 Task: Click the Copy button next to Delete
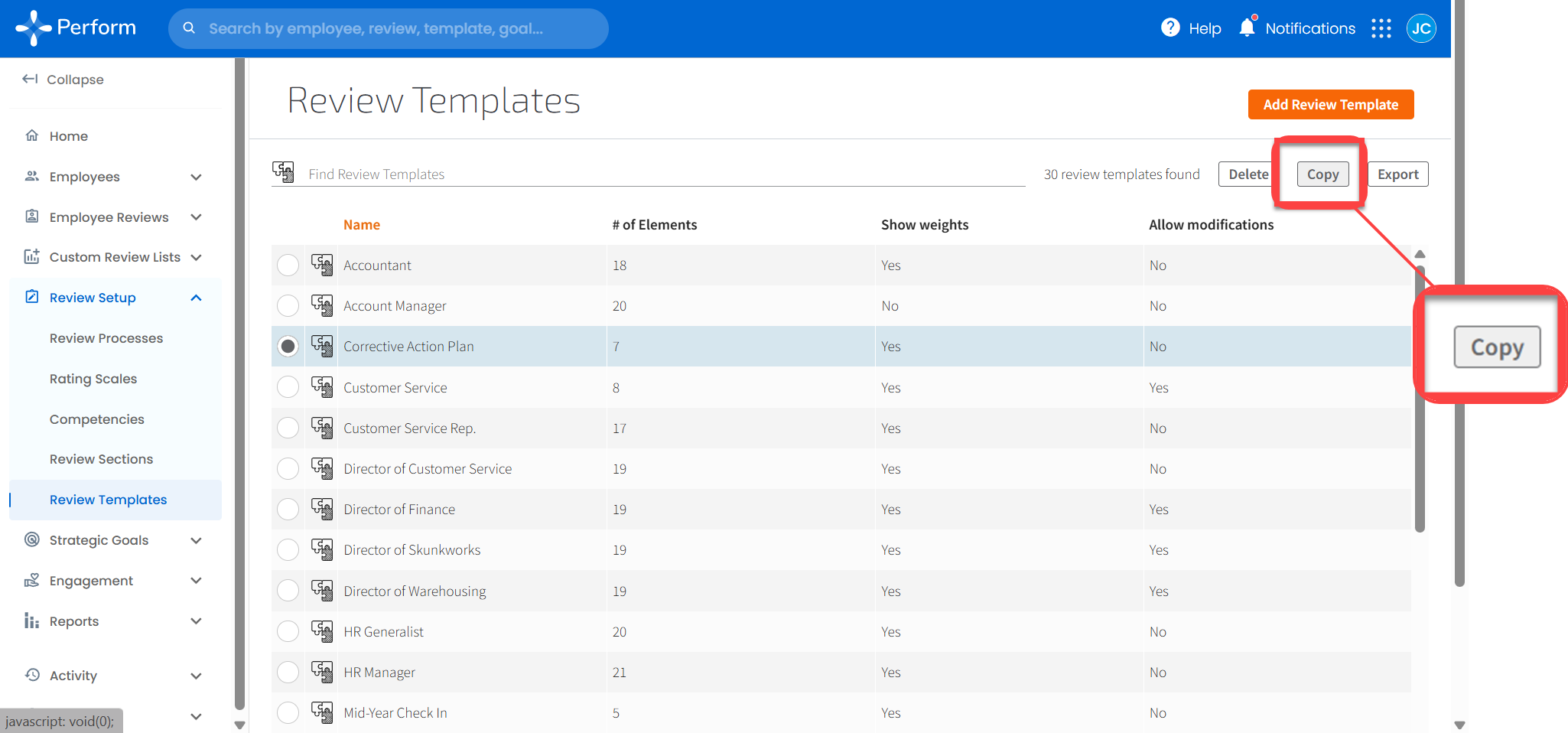click(x=1322, y=174)
